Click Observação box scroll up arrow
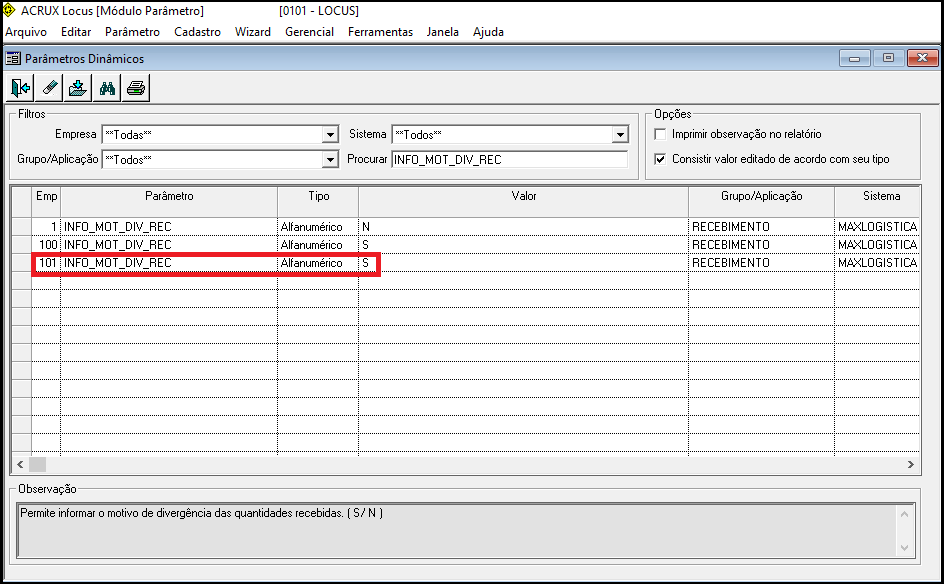The height and width of the screenshot is (584, 944). tap(904, 514)
